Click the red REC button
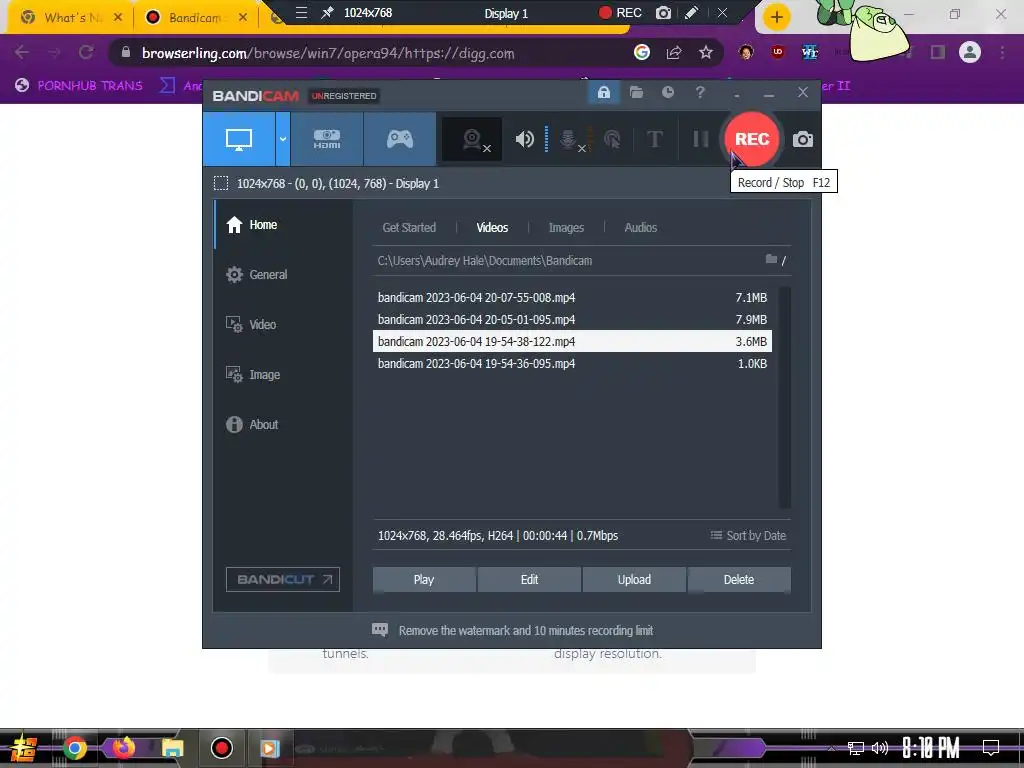1024x768 pixels. tap(752, 139)
